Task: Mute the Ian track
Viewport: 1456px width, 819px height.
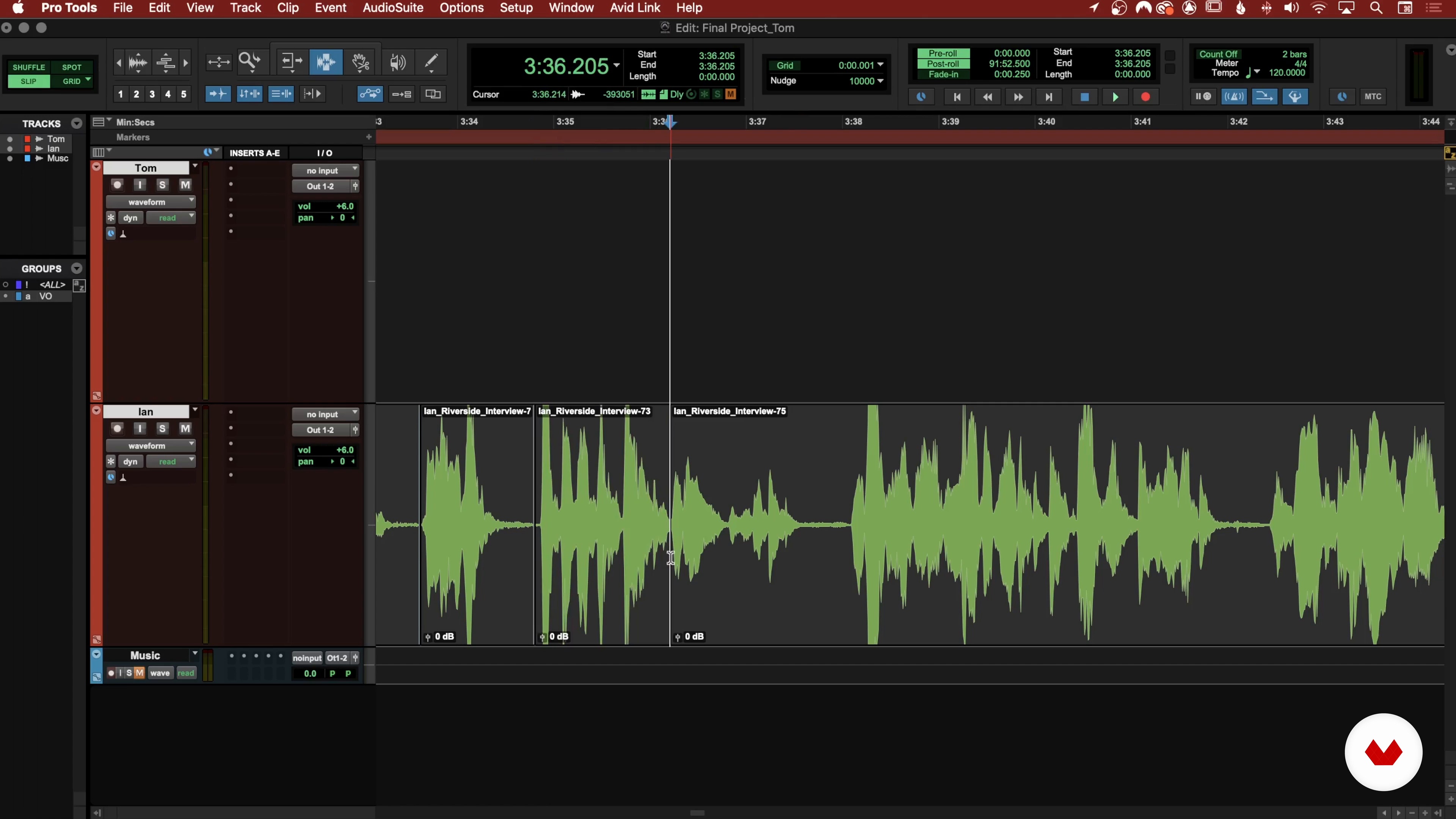Action: (x=185, y=428)
